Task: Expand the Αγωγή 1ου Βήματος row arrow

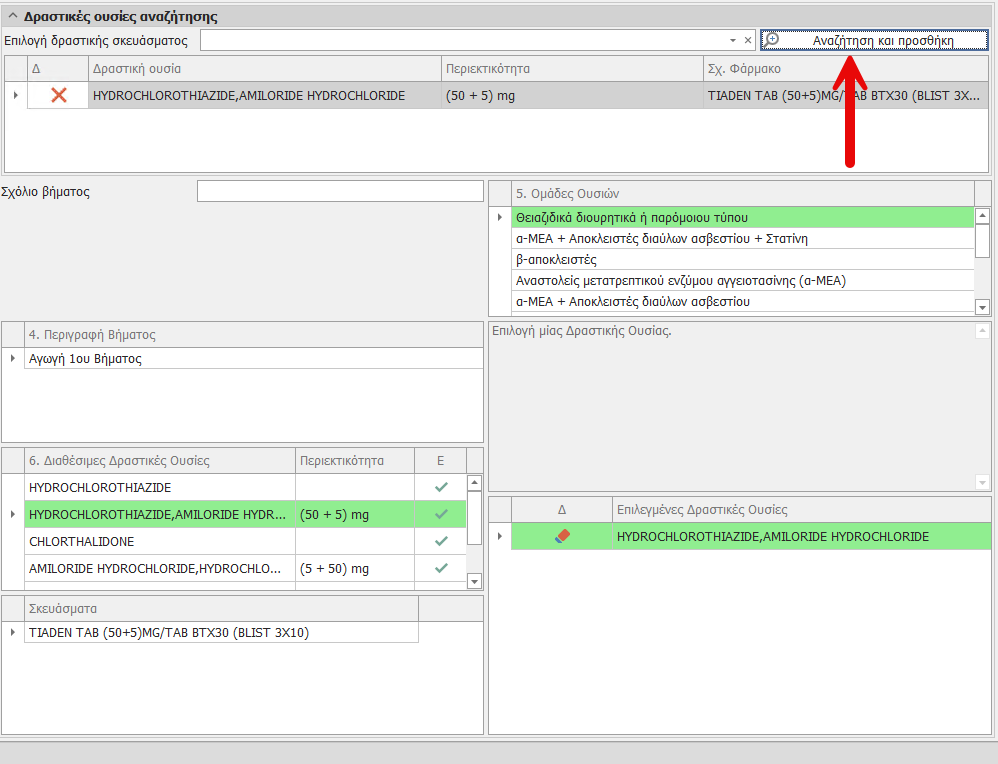Action: click(x=14, y=359)
